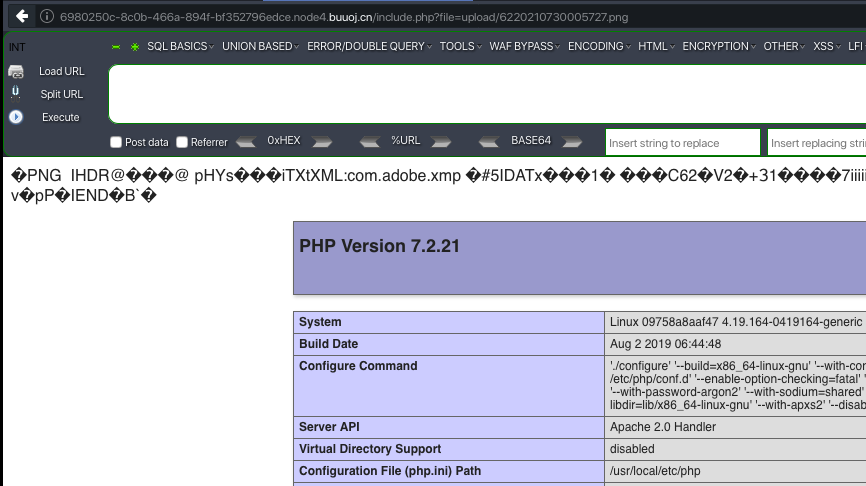Focus the 'Insert replacing string' field
This screenshot has height=486, width=866.
coord(817,142)
